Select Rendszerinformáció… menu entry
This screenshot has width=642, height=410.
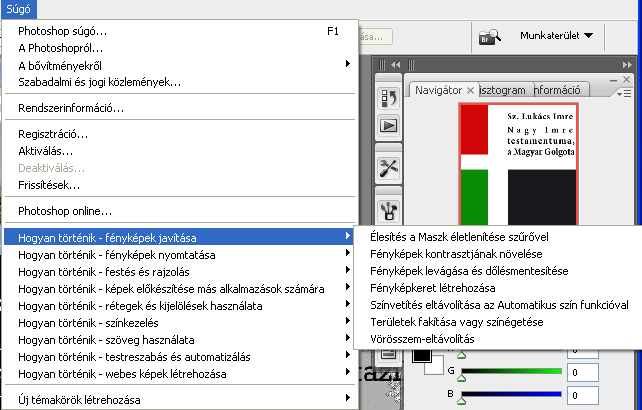click(x=179, y=108)
